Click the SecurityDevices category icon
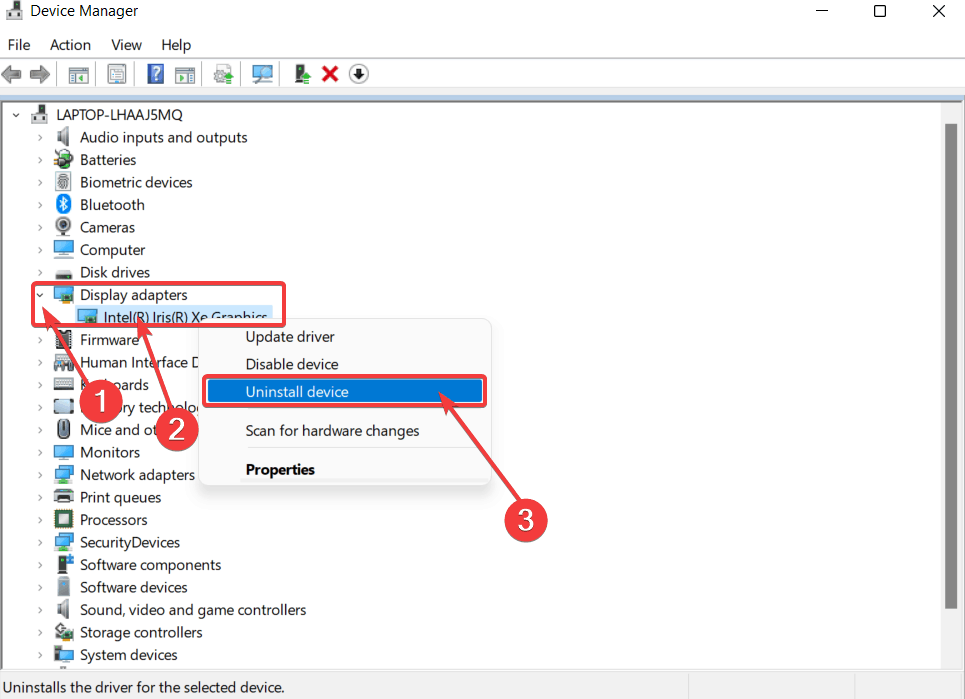 pos(63,542)
